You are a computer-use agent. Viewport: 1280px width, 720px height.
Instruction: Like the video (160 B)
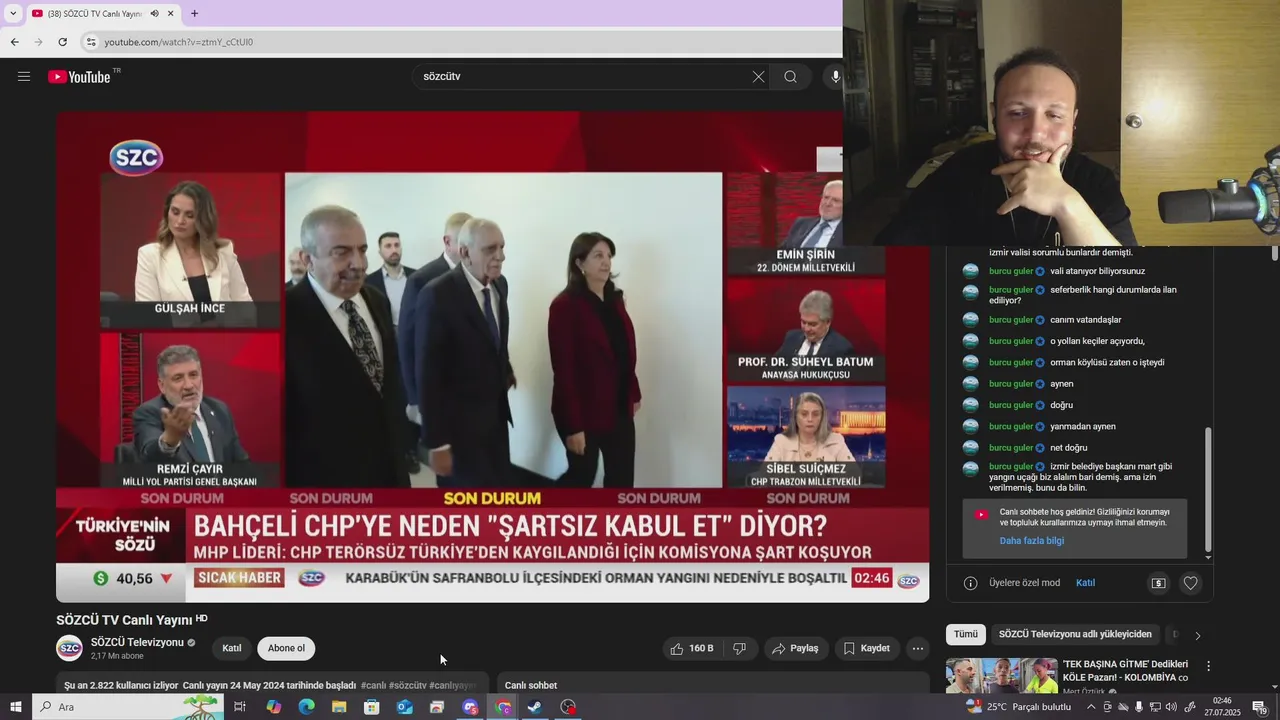pos(692,648)
